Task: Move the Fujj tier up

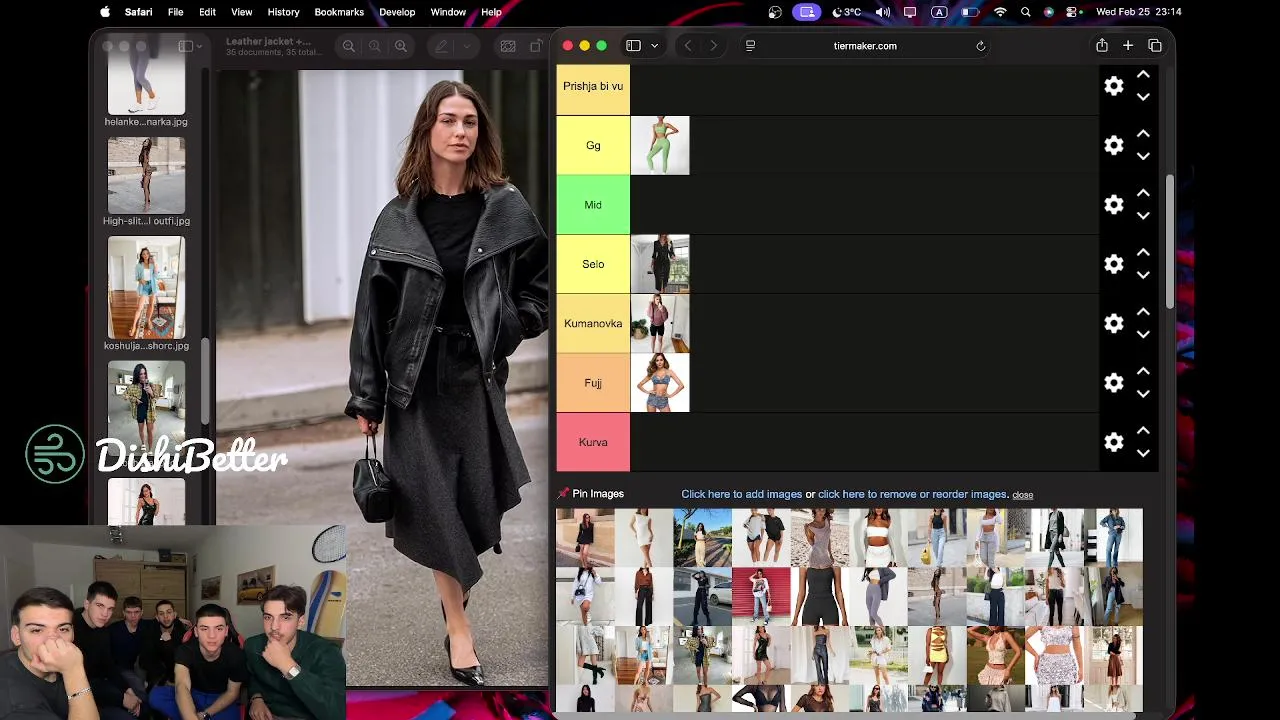Action: point(1143,372)
